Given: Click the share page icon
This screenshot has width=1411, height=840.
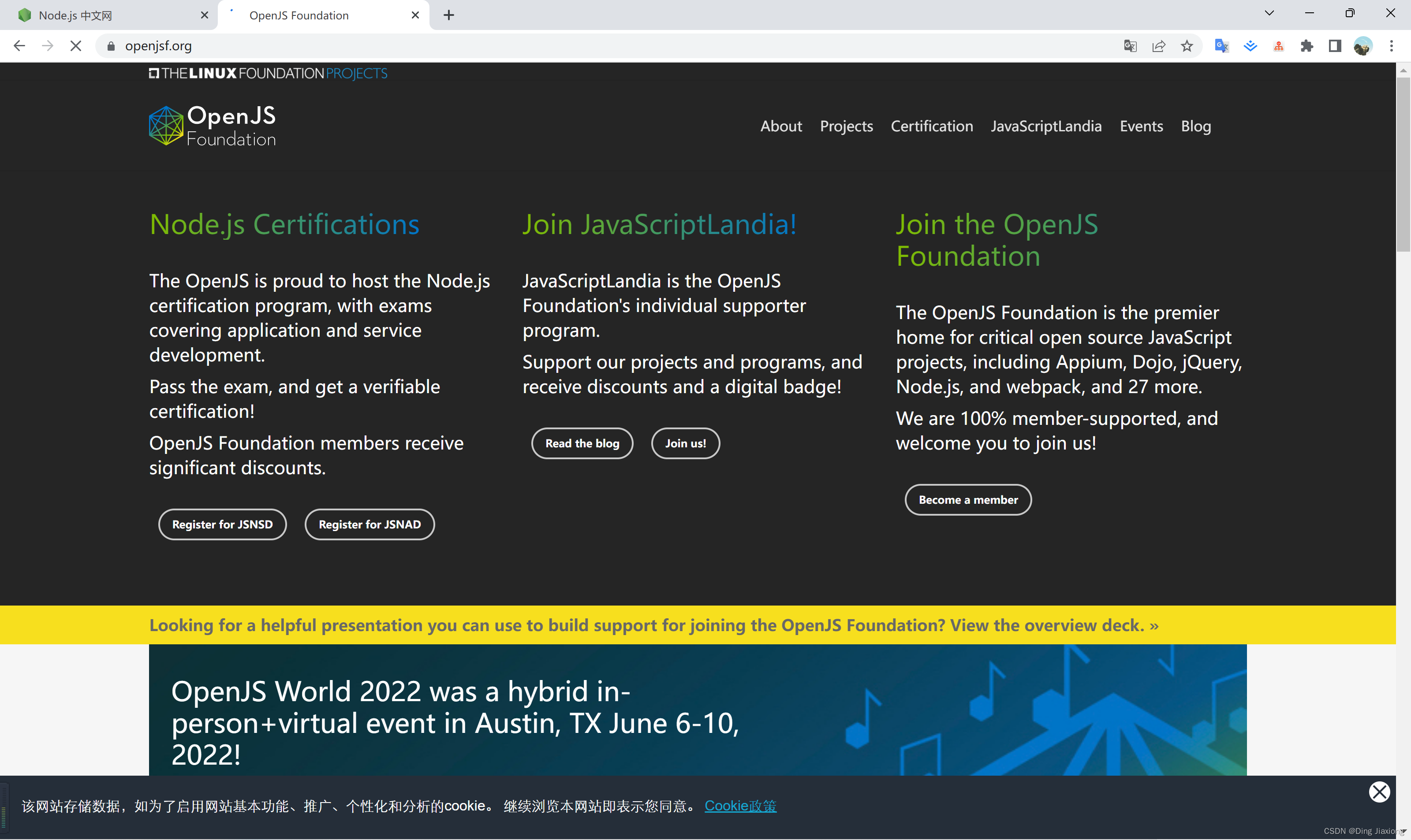Looking at the screenshot, I should coord(1158,46).
